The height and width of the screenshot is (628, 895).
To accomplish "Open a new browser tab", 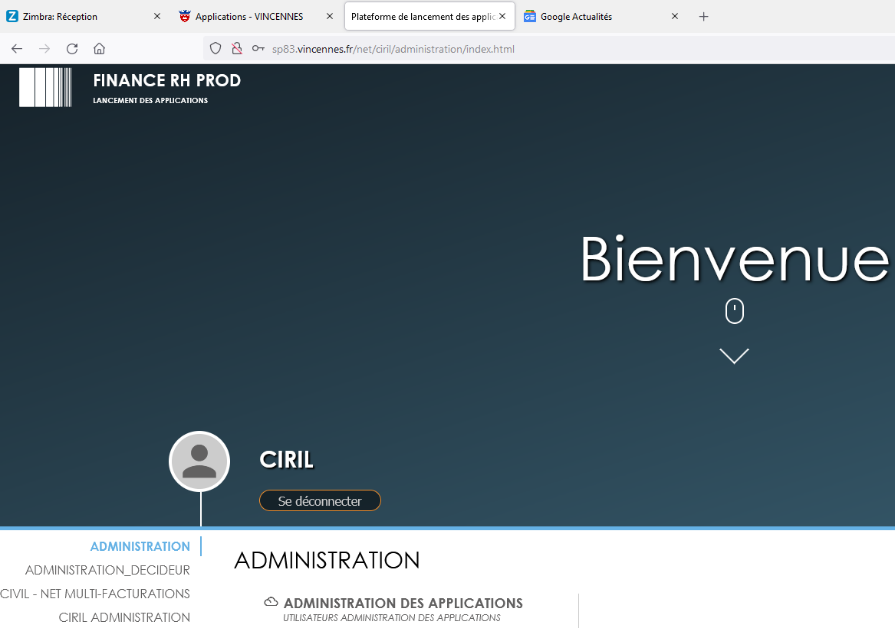I will click(x=703, y=17).
